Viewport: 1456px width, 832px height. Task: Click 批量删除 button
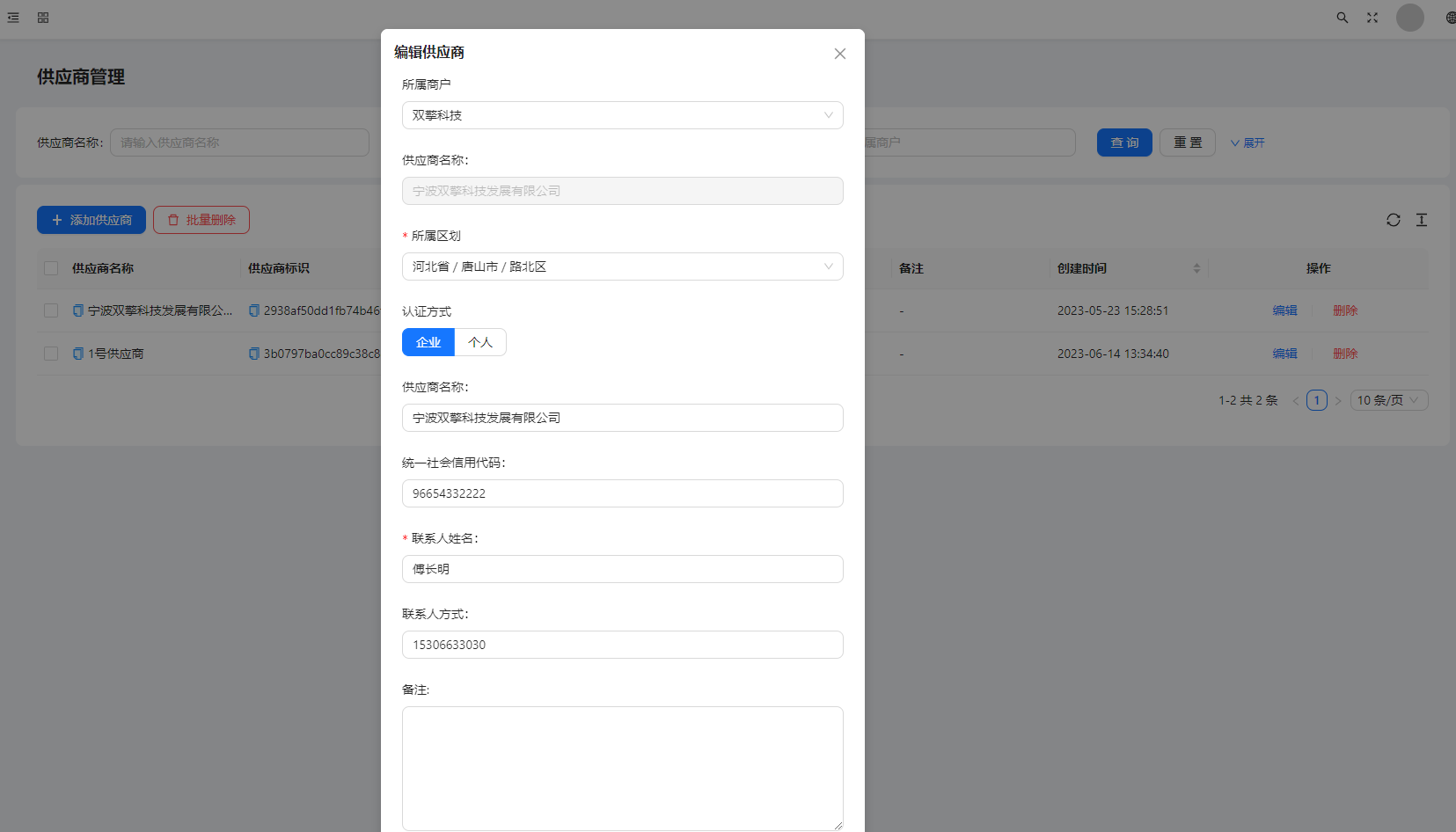pos(201,220)
